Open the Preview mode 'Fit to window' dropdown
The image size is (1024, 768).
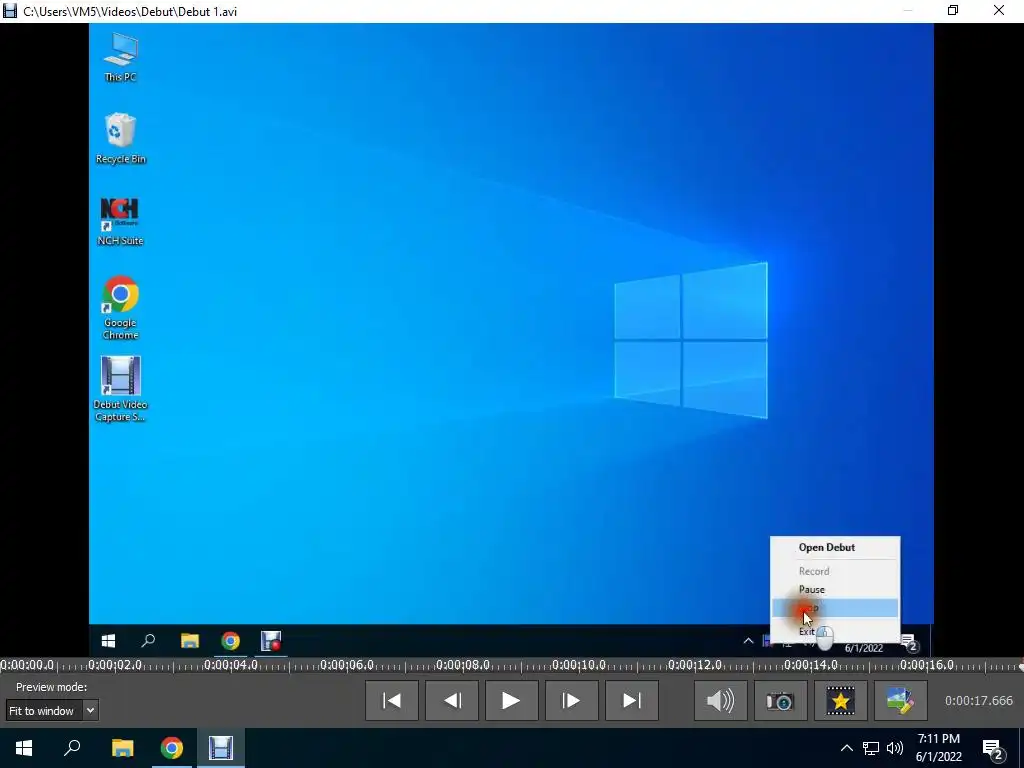click(x=52, y=711)
